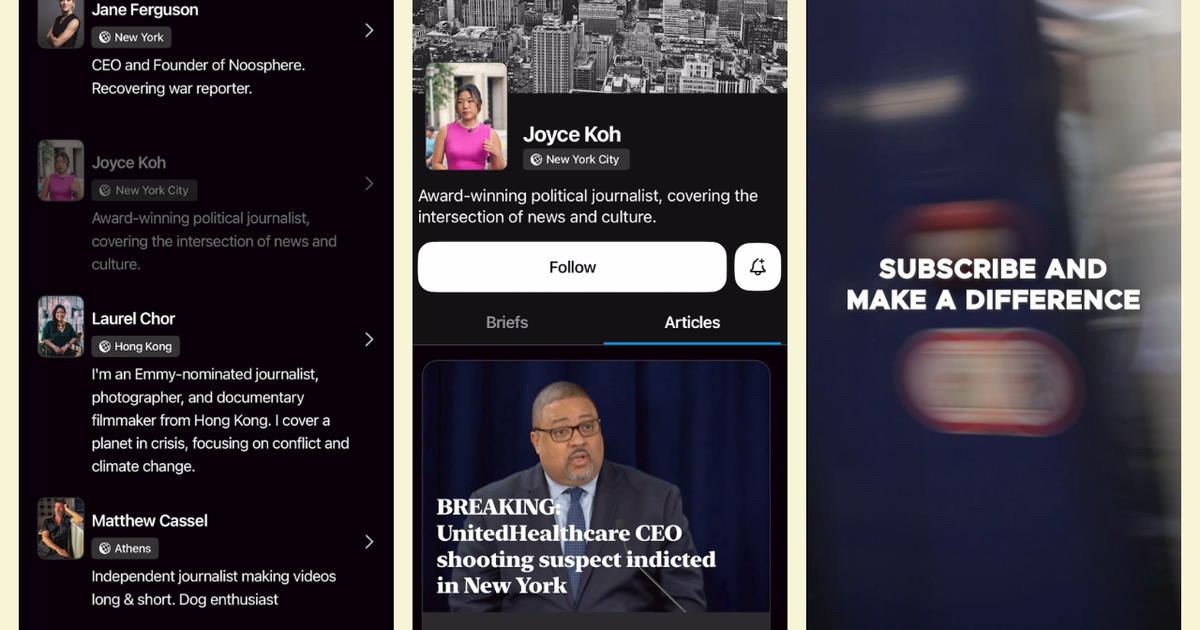The image size is (1200, 630).
Task: Click the Joyce Koh profile heading
Action: (572, 134)
